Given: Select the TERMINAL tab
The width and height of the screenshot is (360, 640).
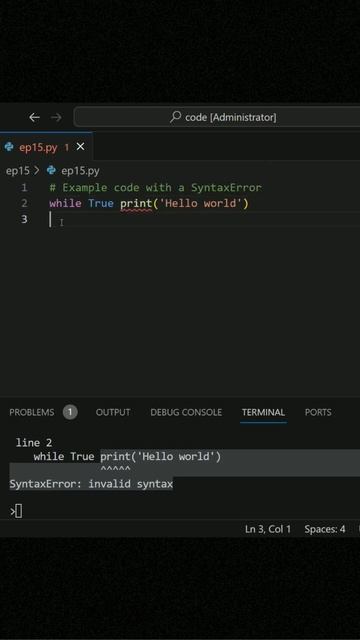Looking at the screenshot, I should pos(263,412).
